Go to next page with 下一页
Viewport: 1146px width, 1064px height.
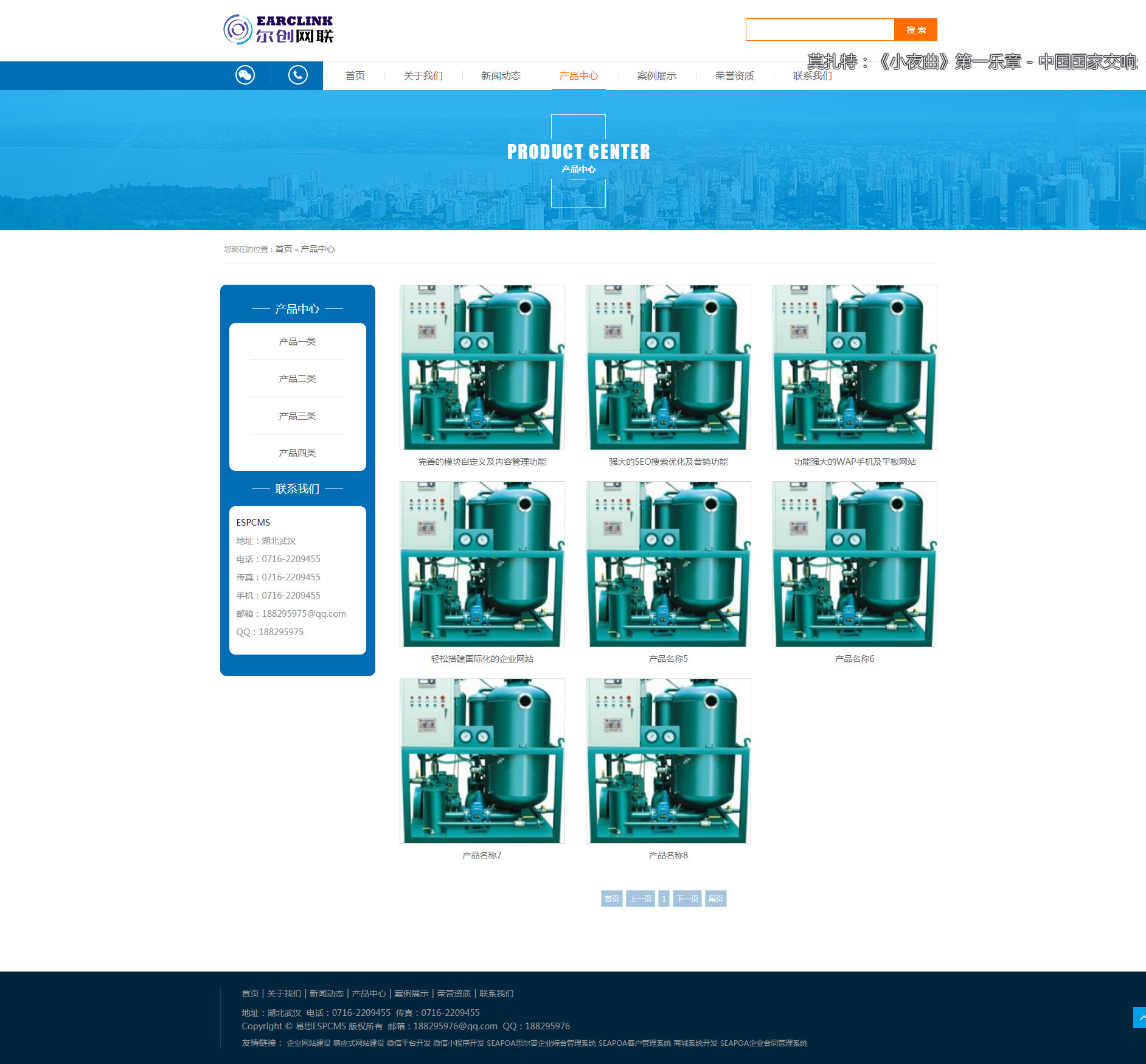click(x=687, y=899)
